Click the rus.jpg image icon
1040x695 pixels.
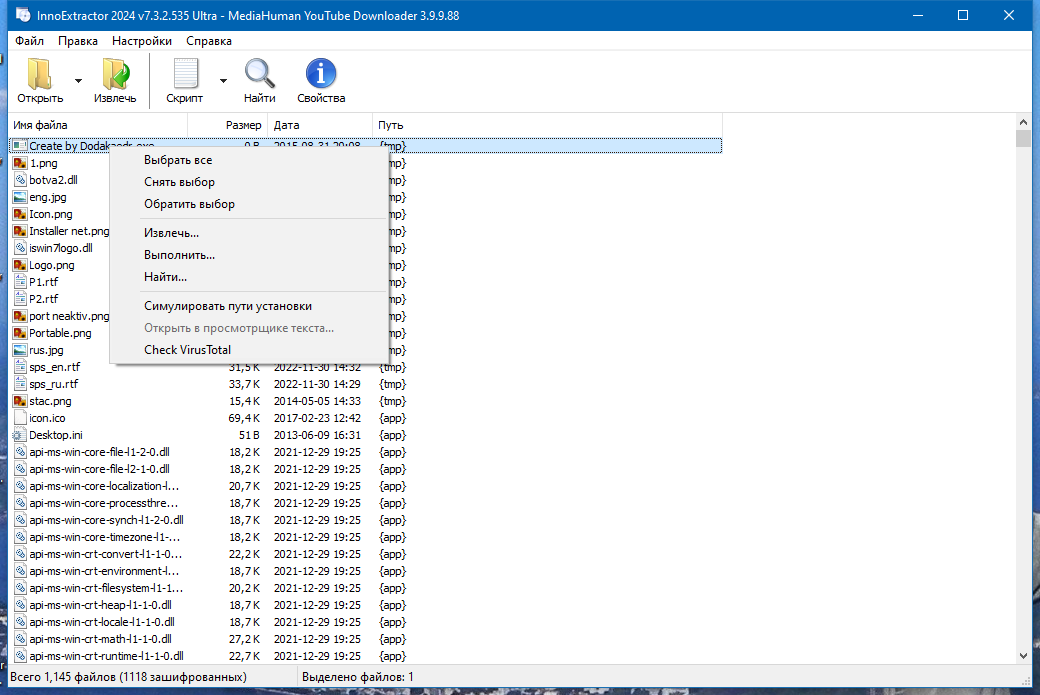pos(20,350)
